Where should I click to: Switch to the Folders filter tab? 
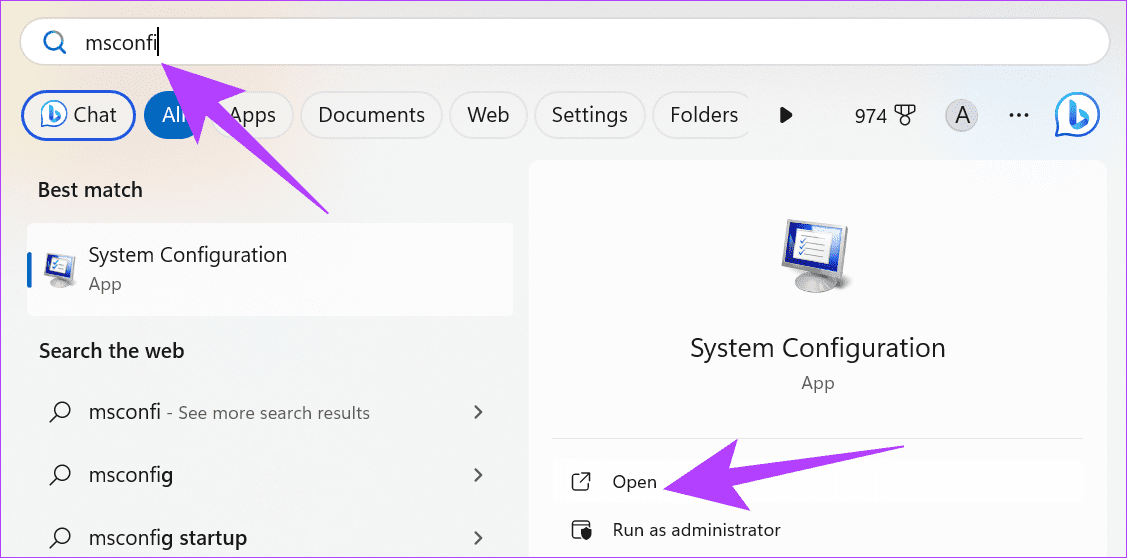[701, 115]
